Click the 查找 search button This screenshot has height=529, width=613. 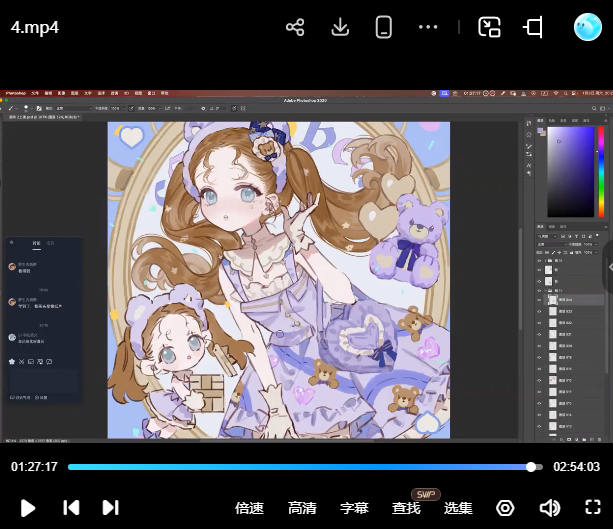406,508
